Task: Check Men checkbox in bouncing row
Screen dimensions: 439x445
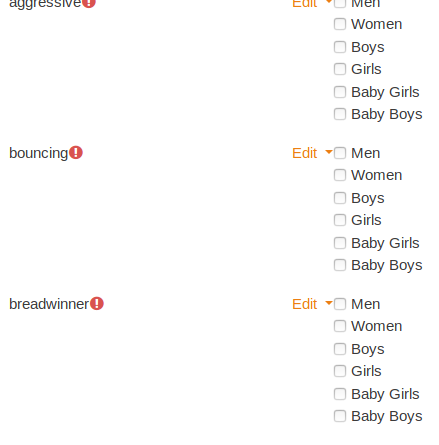Action: click(x=340, y=153)
